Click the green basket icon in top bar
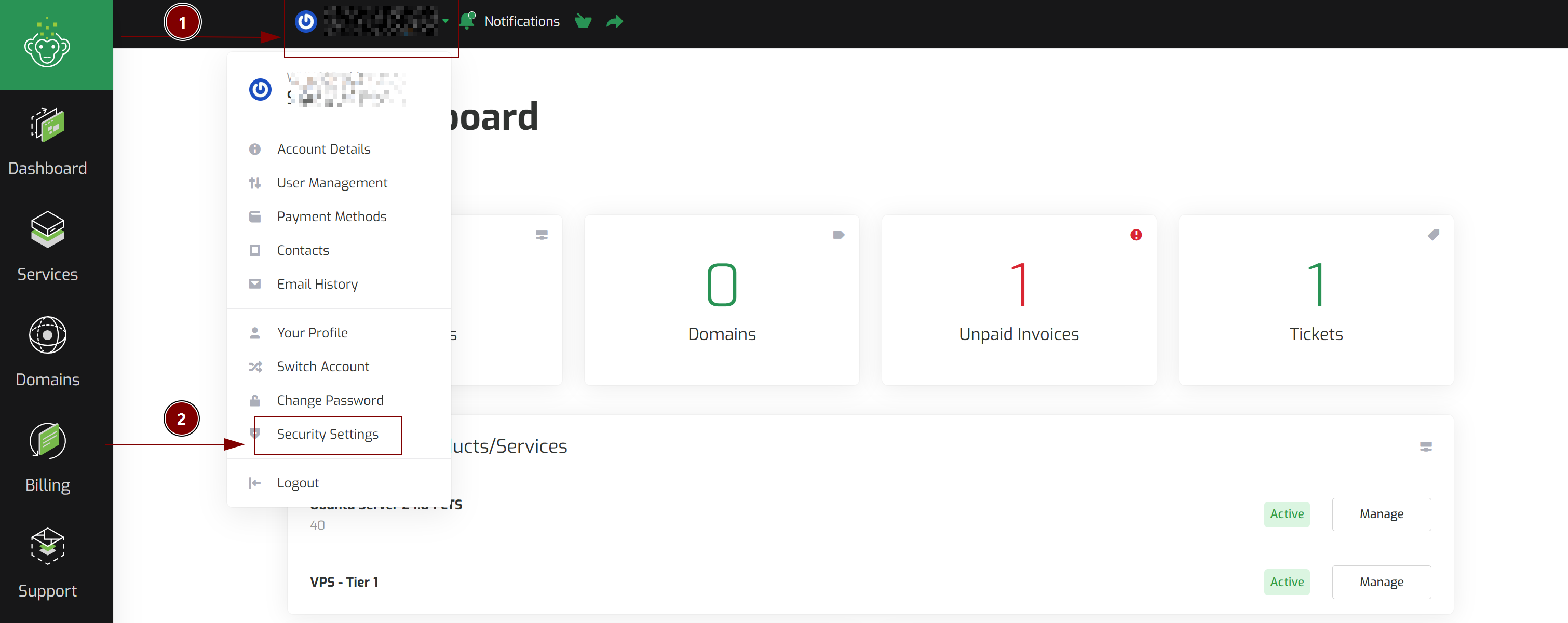This screenshot has height=623, width=1568. (583, 21)
